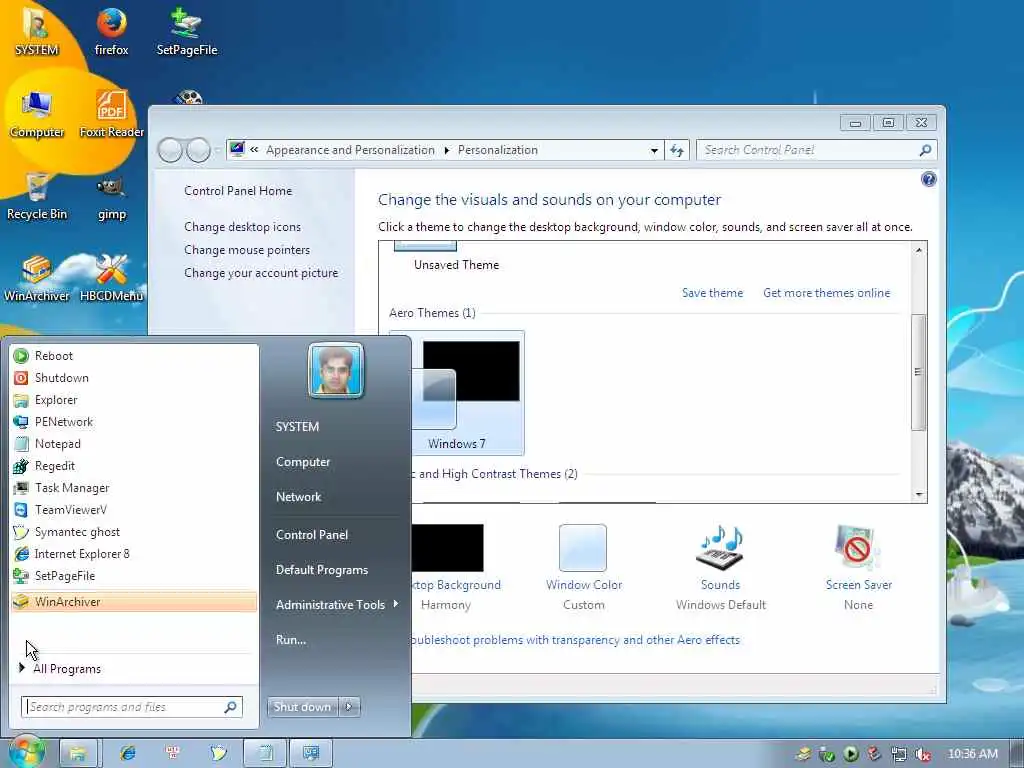Open Notepad from the Start menu
This screenshot has width=1024, height=768.
[134, 443]
